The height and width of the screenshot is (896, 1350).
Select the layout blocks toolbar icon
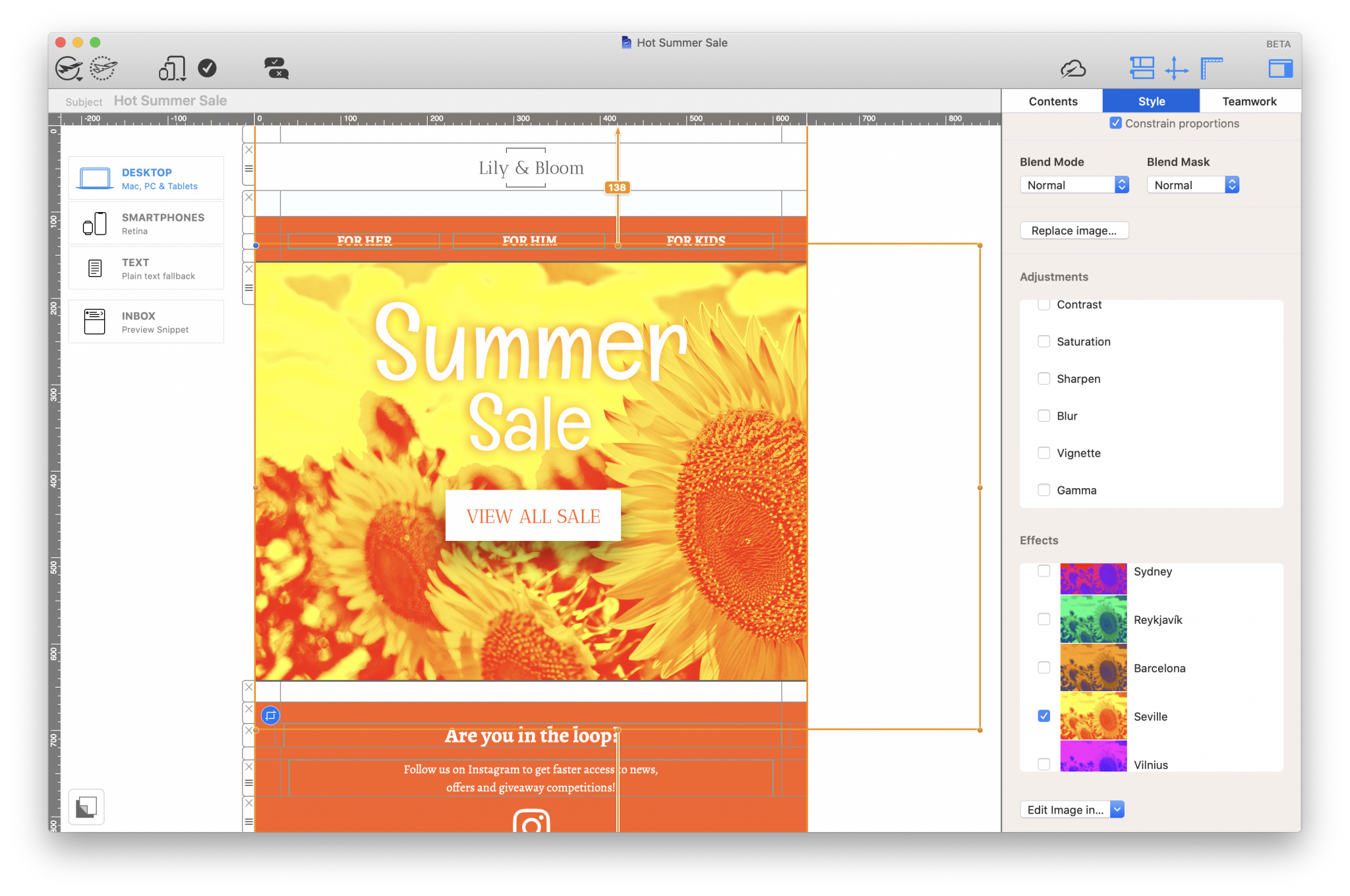1142,67
